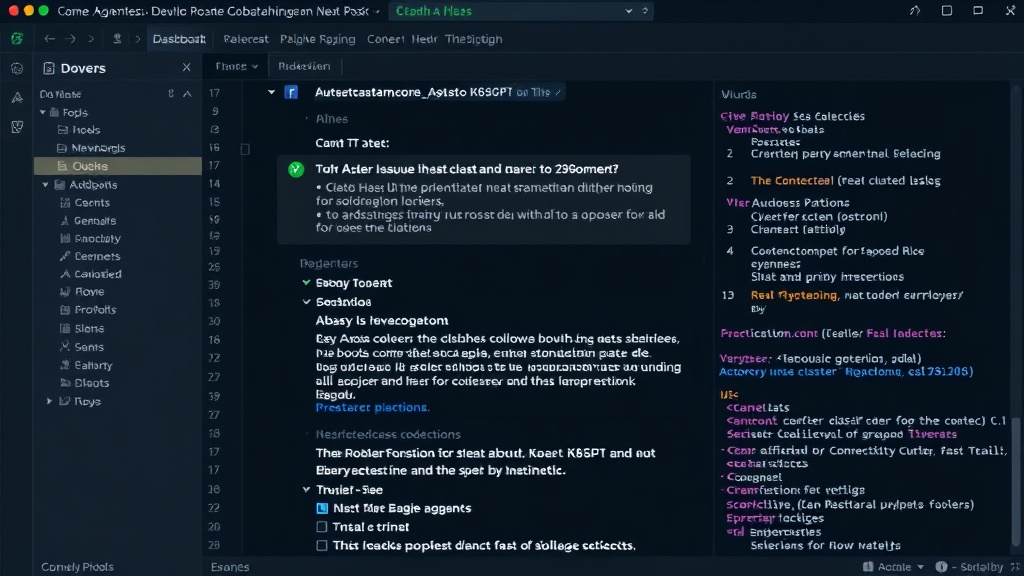Check the This leacks poplest checkbox
Viewport: 1024px width, 576px height.
point(322,545)
